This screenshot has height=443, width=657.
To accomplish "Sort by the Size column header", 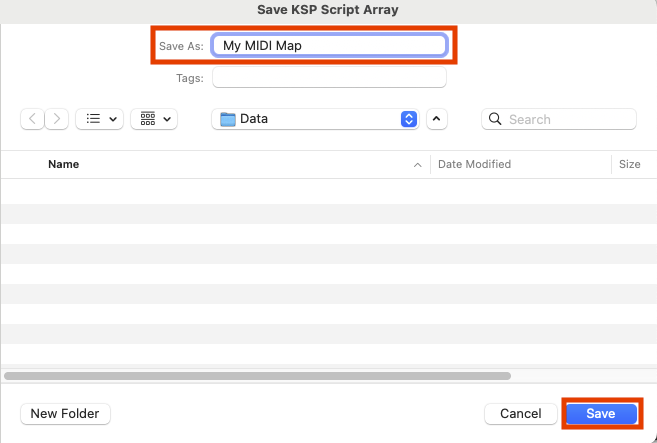I will point(629,164).
